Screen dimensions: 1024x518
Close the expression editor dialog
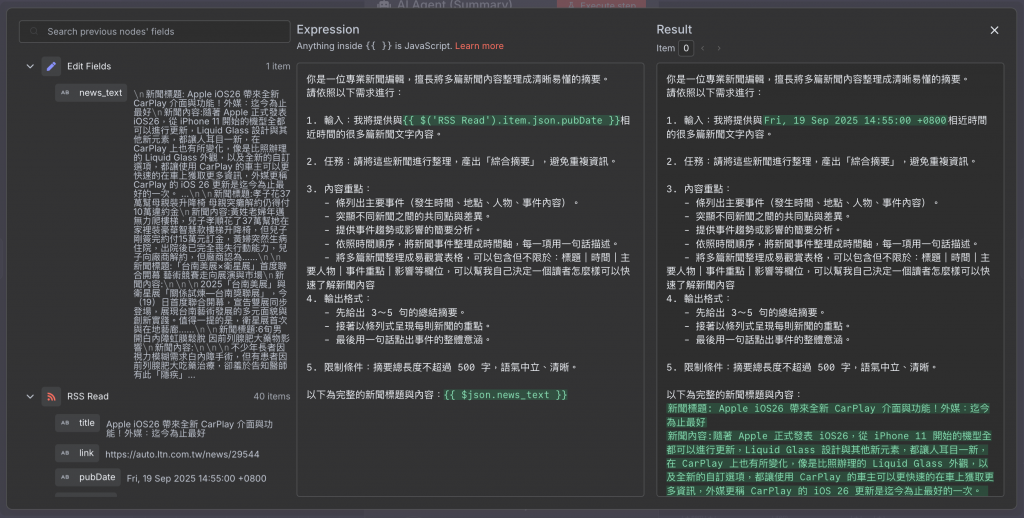click(994, 30)
